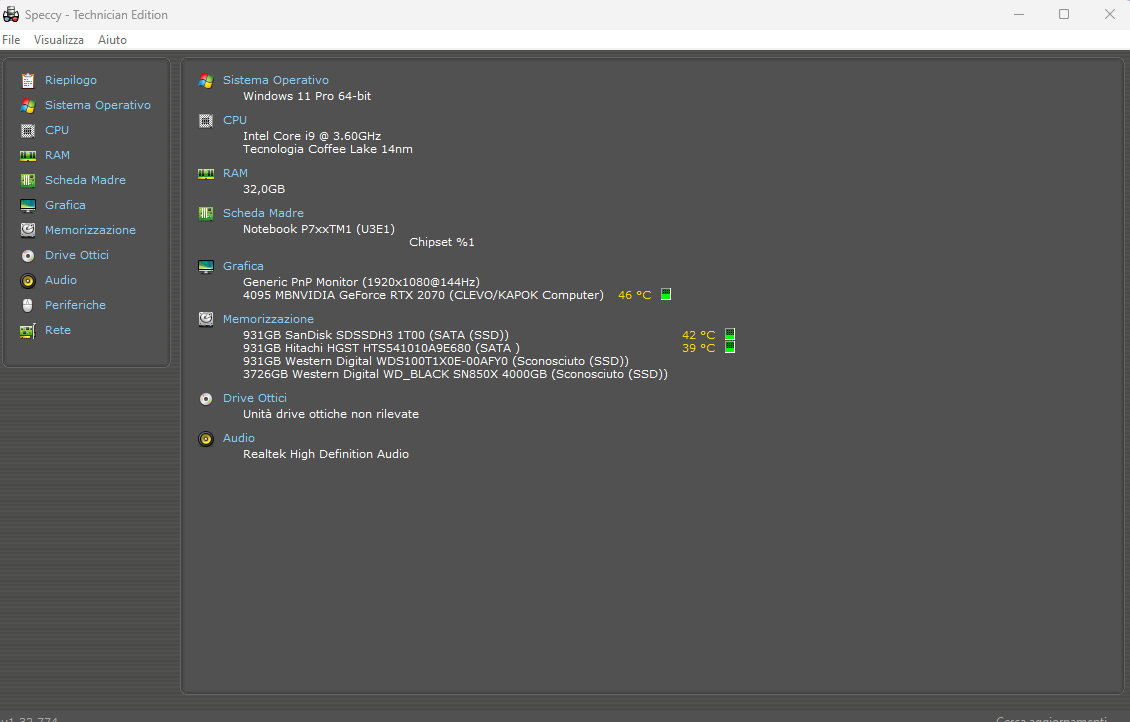This screenshot has height=722, width=1130.
Task: Select Drive Ottici in the sidebar
Action: [76, 255]
